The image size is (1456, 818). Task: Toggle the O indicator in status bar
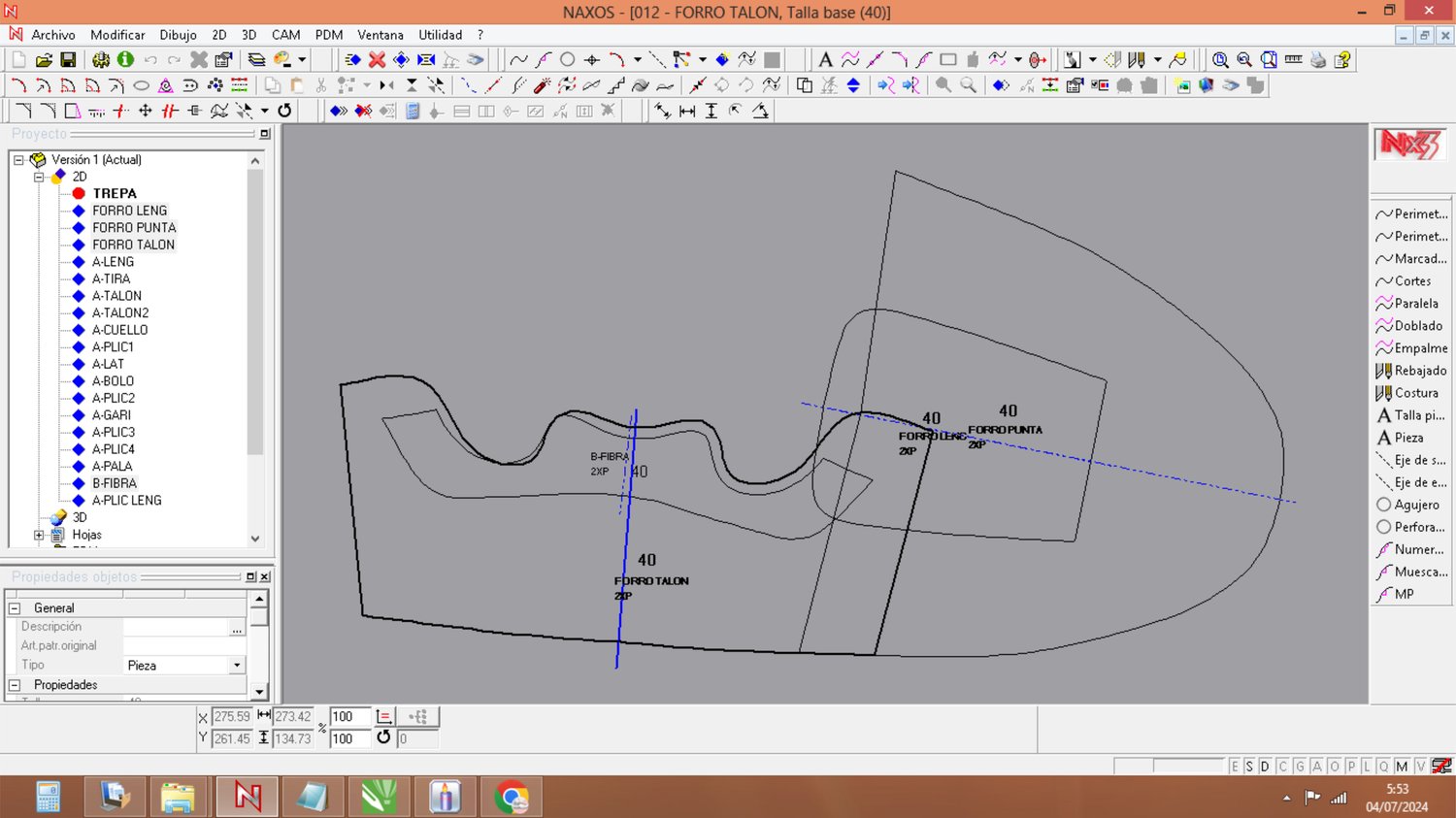1334,767
